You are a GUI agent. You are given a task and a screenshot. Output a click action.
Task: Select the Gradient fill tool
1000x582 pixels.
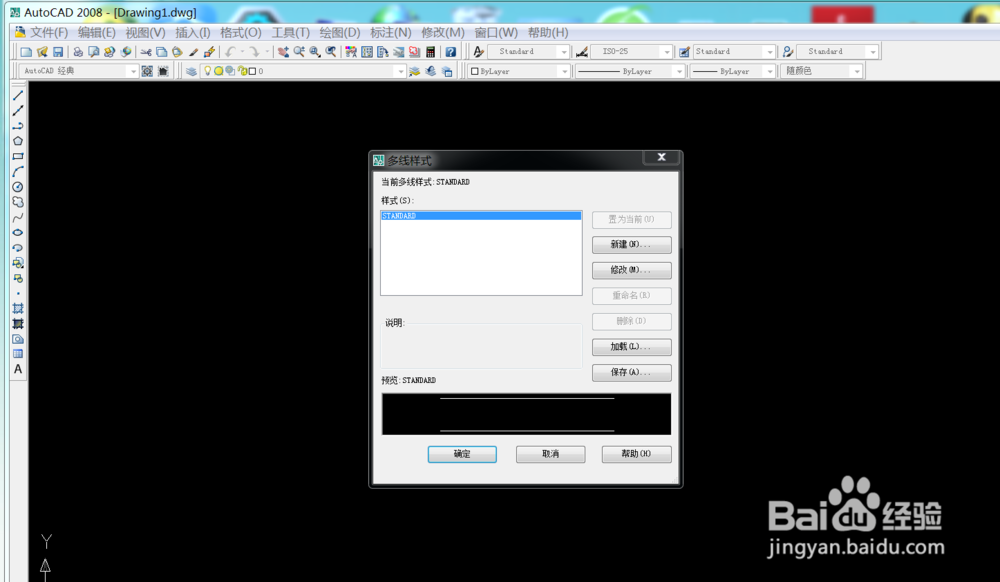point(18,324)
